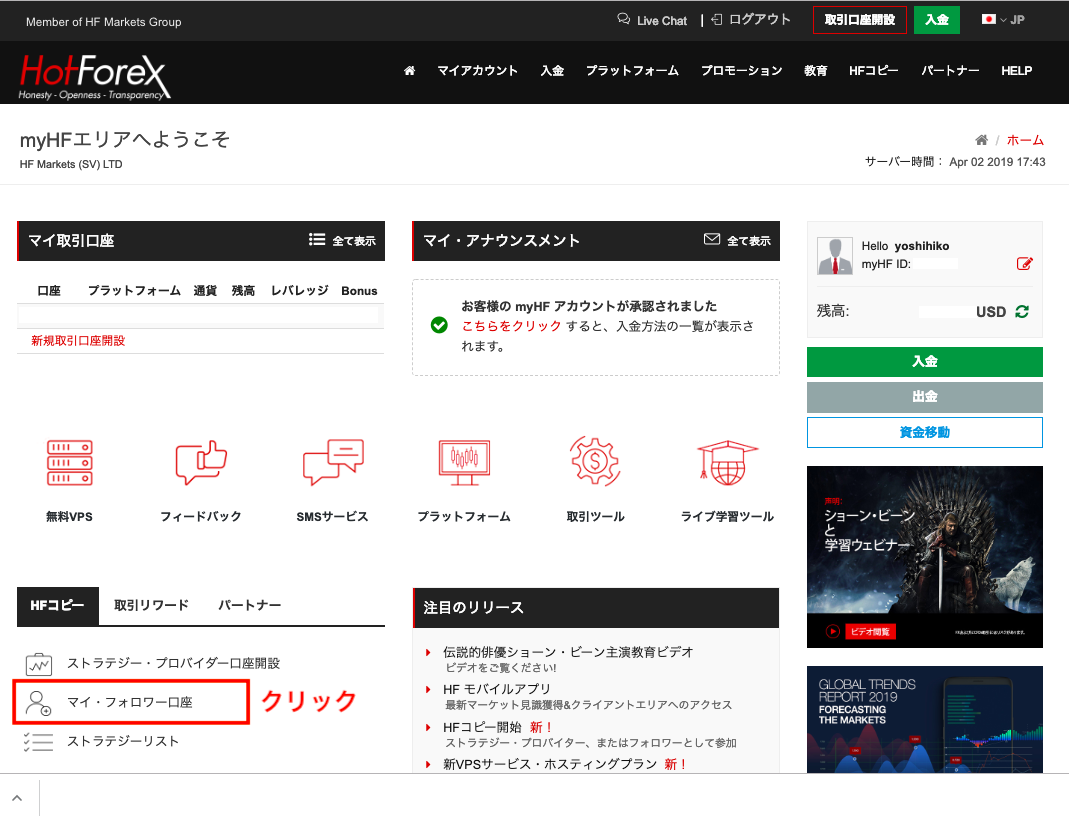Open 新VPSサービス・ホスティングプラン release
The image size is (1069, 822).
click(549, 764)
